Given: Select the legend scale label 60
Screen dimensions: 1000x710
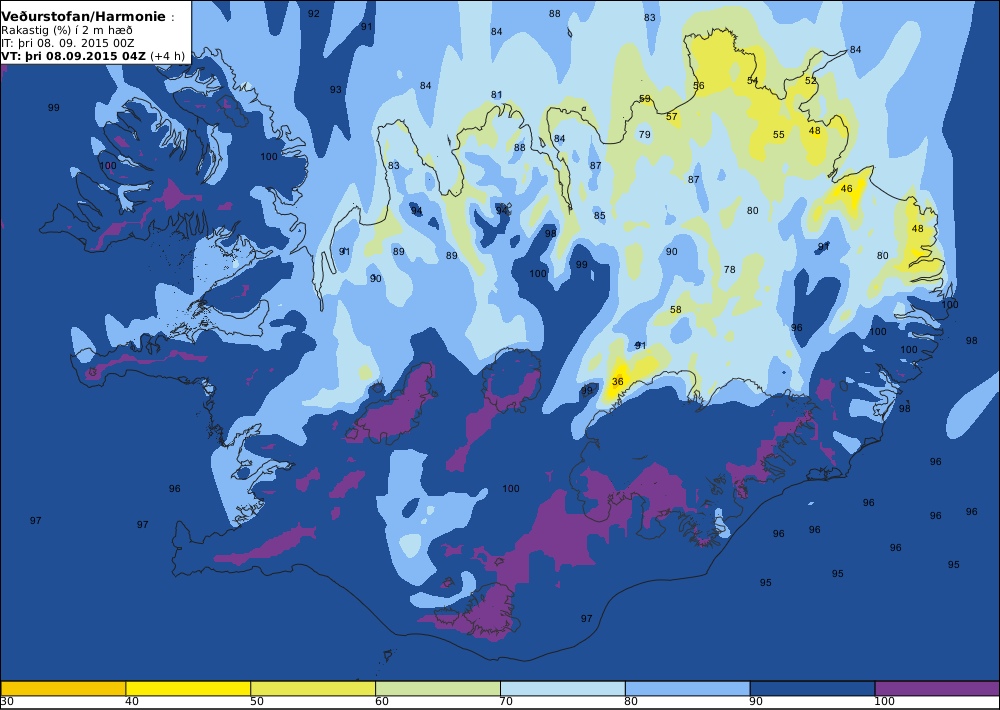Looking at the screenshot, I should coord(381,702).
